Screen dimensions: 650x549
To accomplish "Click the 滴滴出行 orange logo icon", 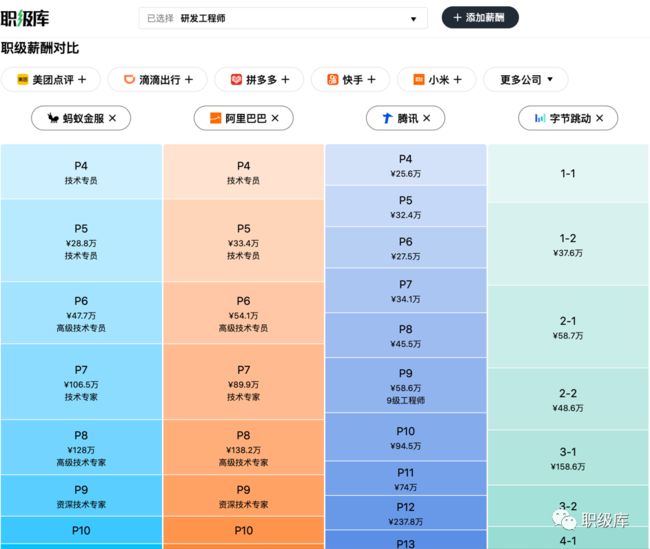I will pos(129,79).
